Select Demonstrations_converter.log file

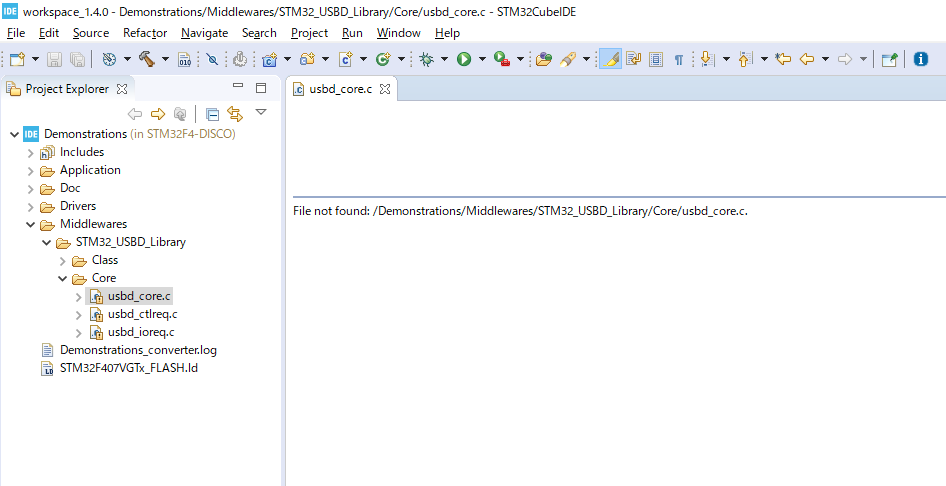(138, 350)
